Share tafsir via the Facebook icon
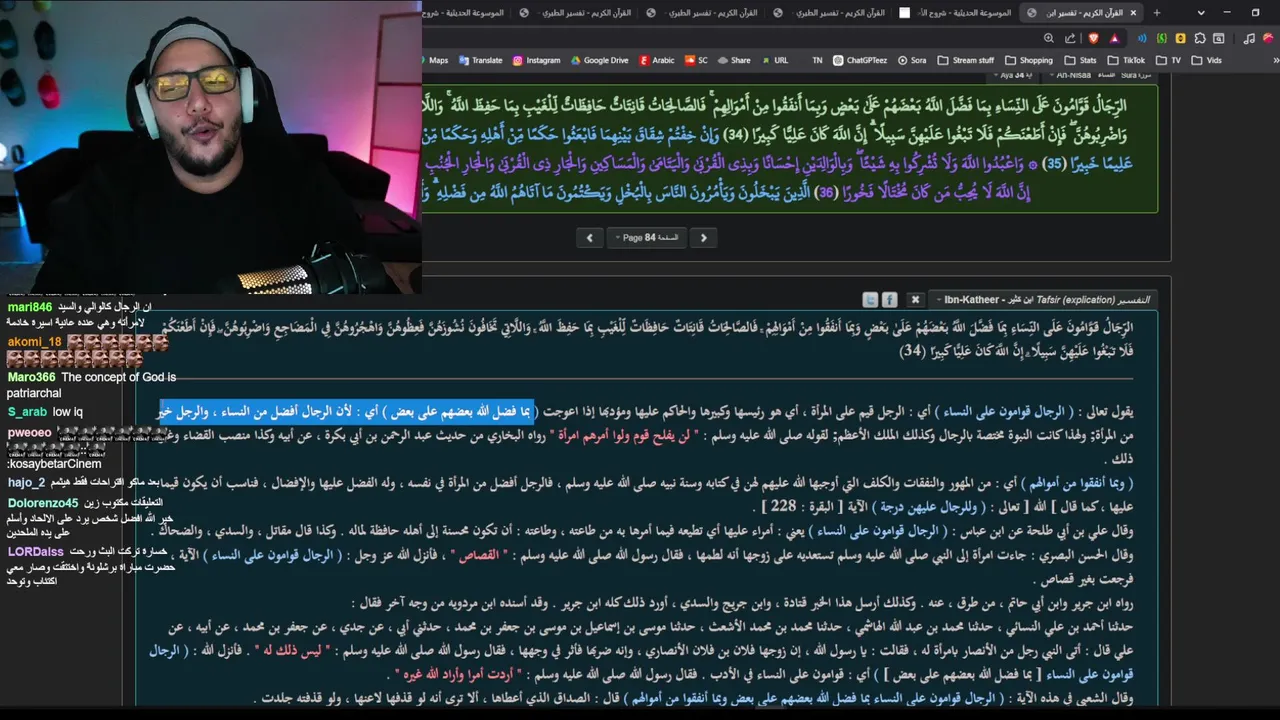The height and width of the screenshot is (720, 1280). 889,299
